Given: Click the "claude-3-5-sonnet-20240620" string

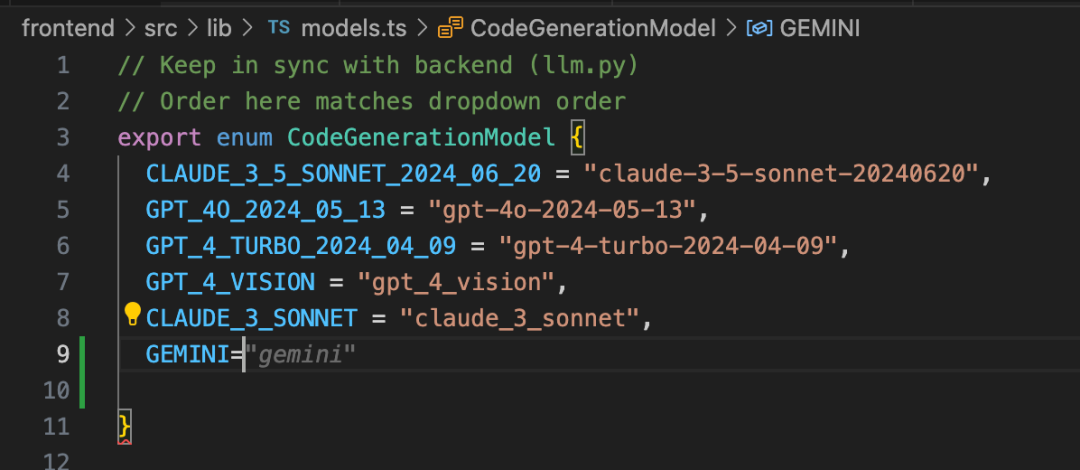Looking at the screenshot, I should coord(780,174).
